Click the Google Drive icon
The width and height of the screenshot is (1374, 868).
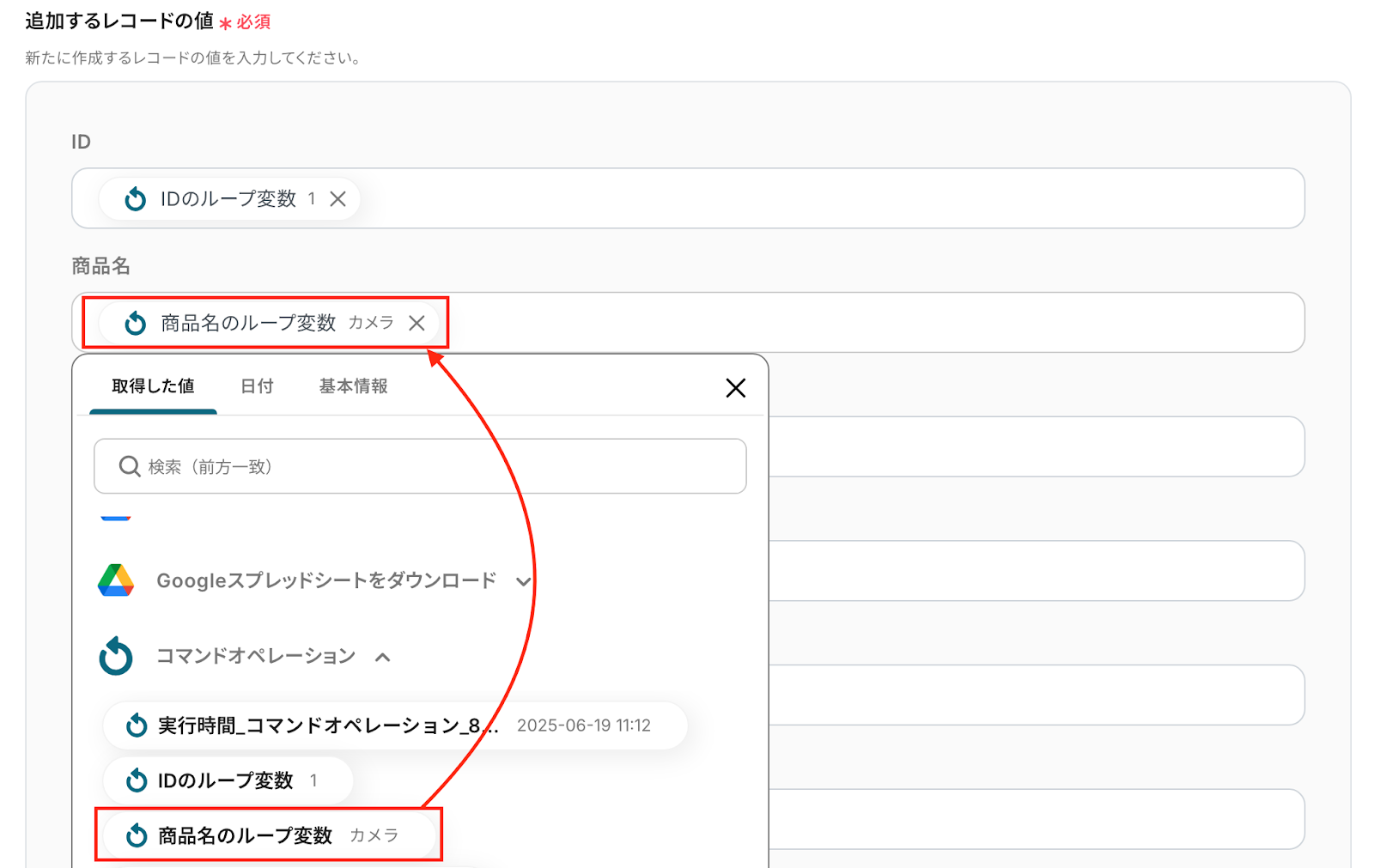point(116,580)
